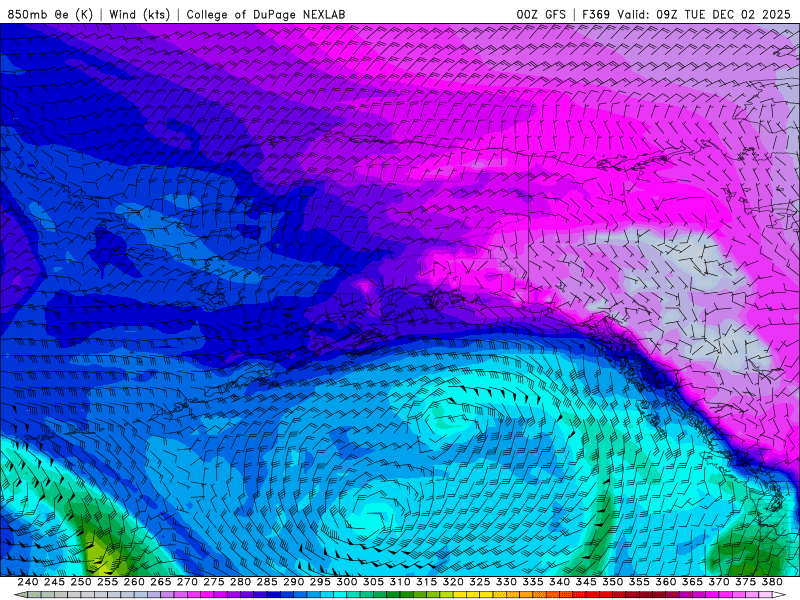This screenshot has height=600, width=800.
Task: Select the 335 value on the color scale
Action: 533,582
